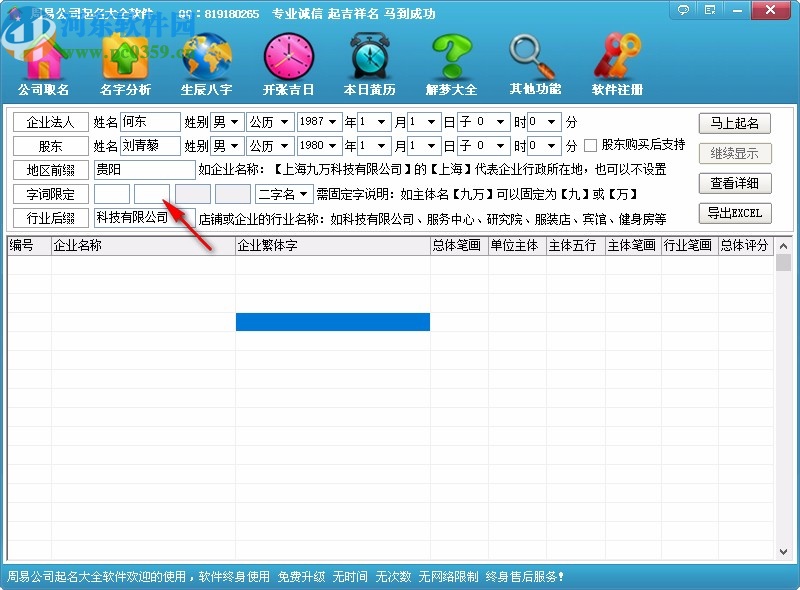Select the 名字分析 name analysis icon

[x=122, y=60]
